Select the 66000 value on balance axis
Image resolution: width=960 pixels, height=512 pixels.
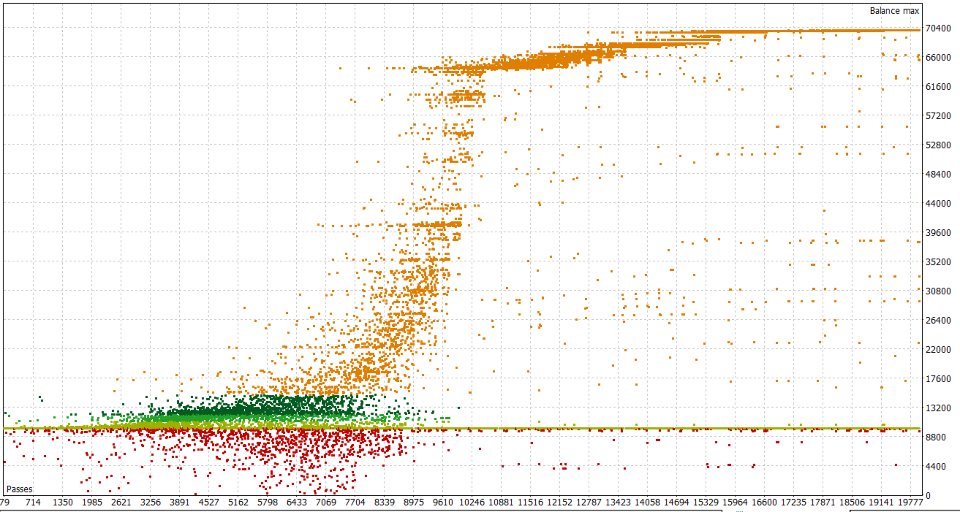[937, 57]
